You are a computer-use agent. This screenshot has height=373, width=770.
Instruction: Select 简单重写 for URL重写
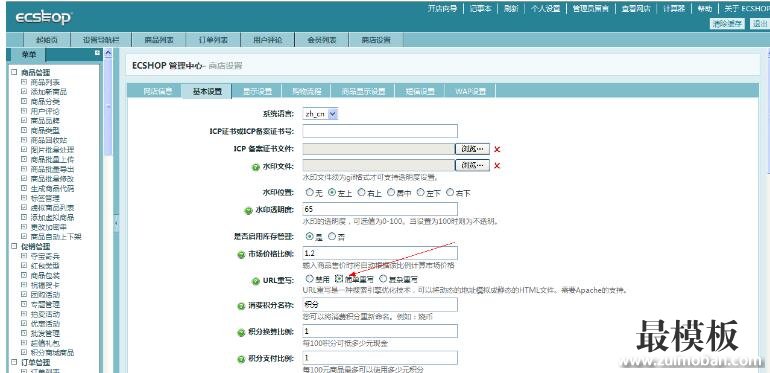coord(339,278)
